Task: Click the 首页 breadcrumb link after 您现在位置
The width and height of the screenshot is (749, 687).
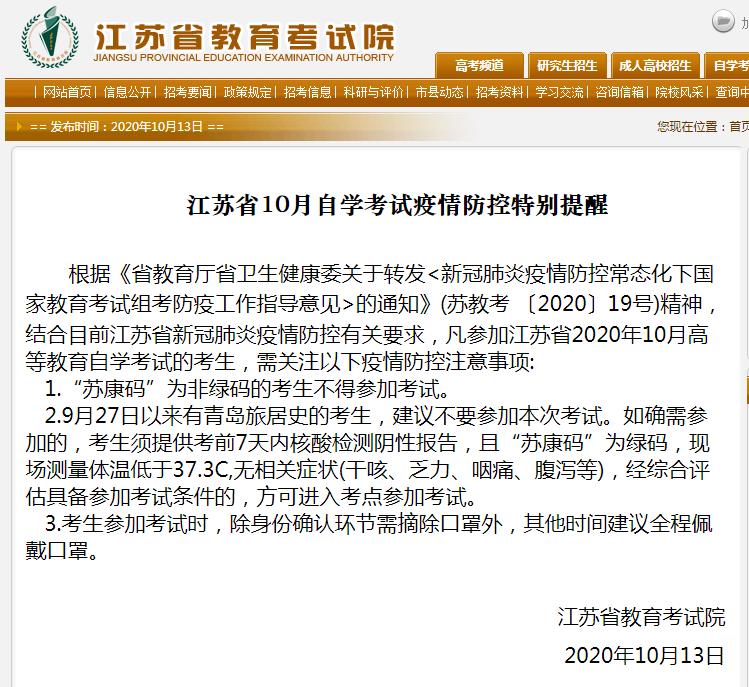Action: click(738, 127)
